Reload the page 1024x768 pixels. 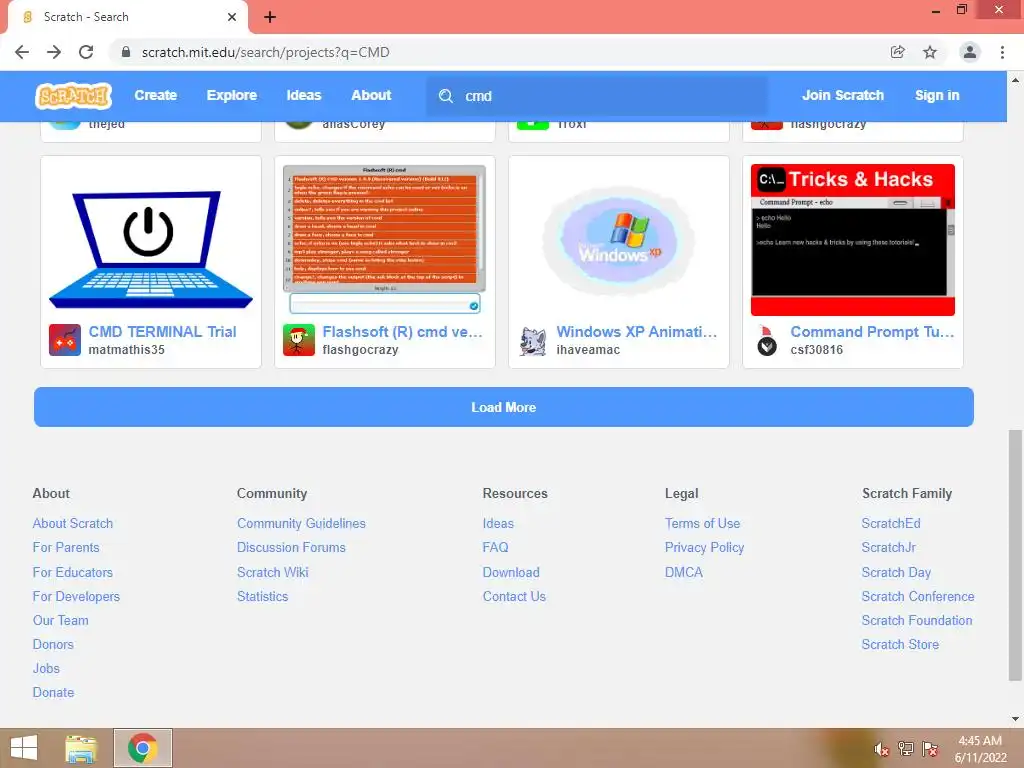click(86, 52)
